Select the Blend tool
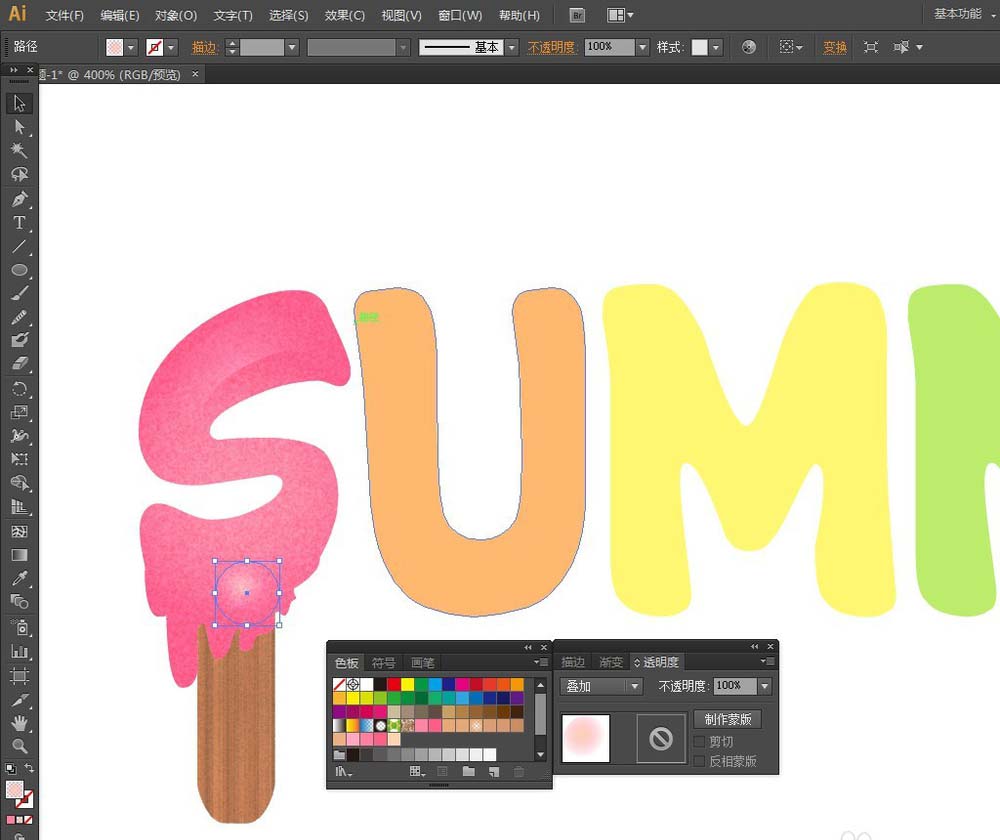 click(19, 602)
